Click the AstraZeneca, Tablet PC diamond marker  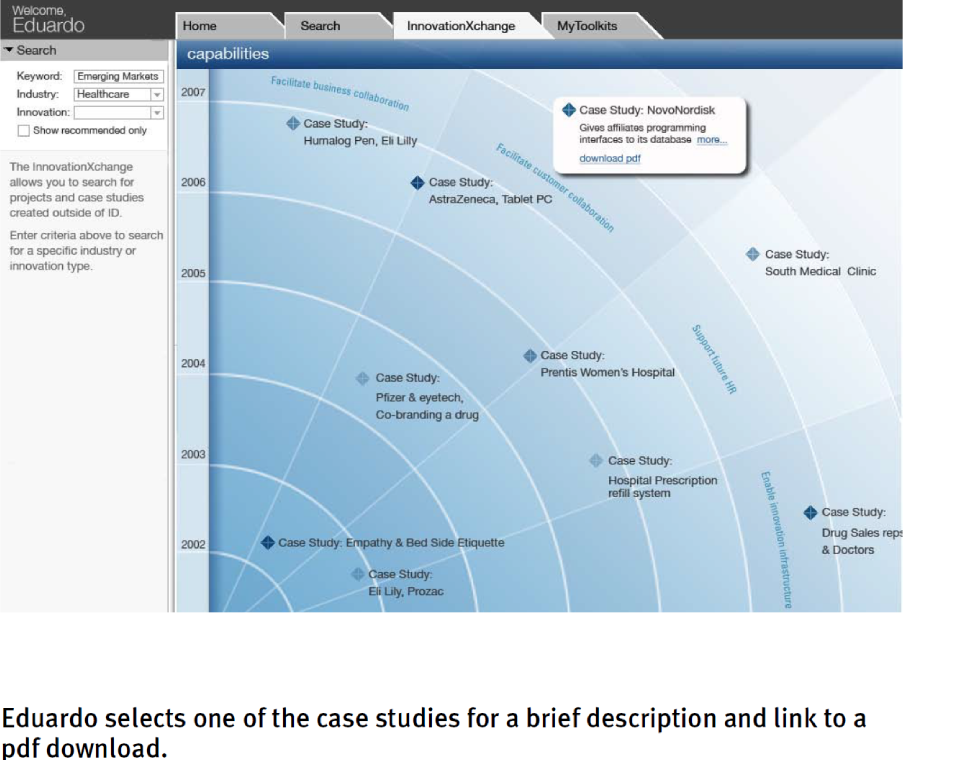pyautogui.click(x=418, y=182)
